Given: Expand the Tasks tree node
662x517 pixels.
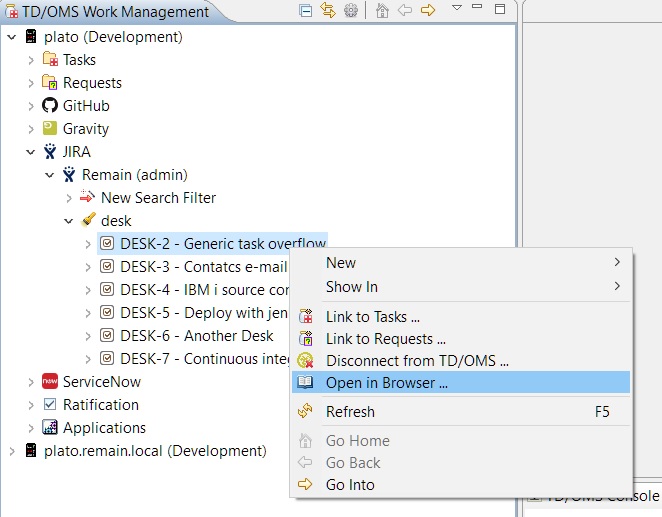Looking at the screenshot, I should [31, 60].
